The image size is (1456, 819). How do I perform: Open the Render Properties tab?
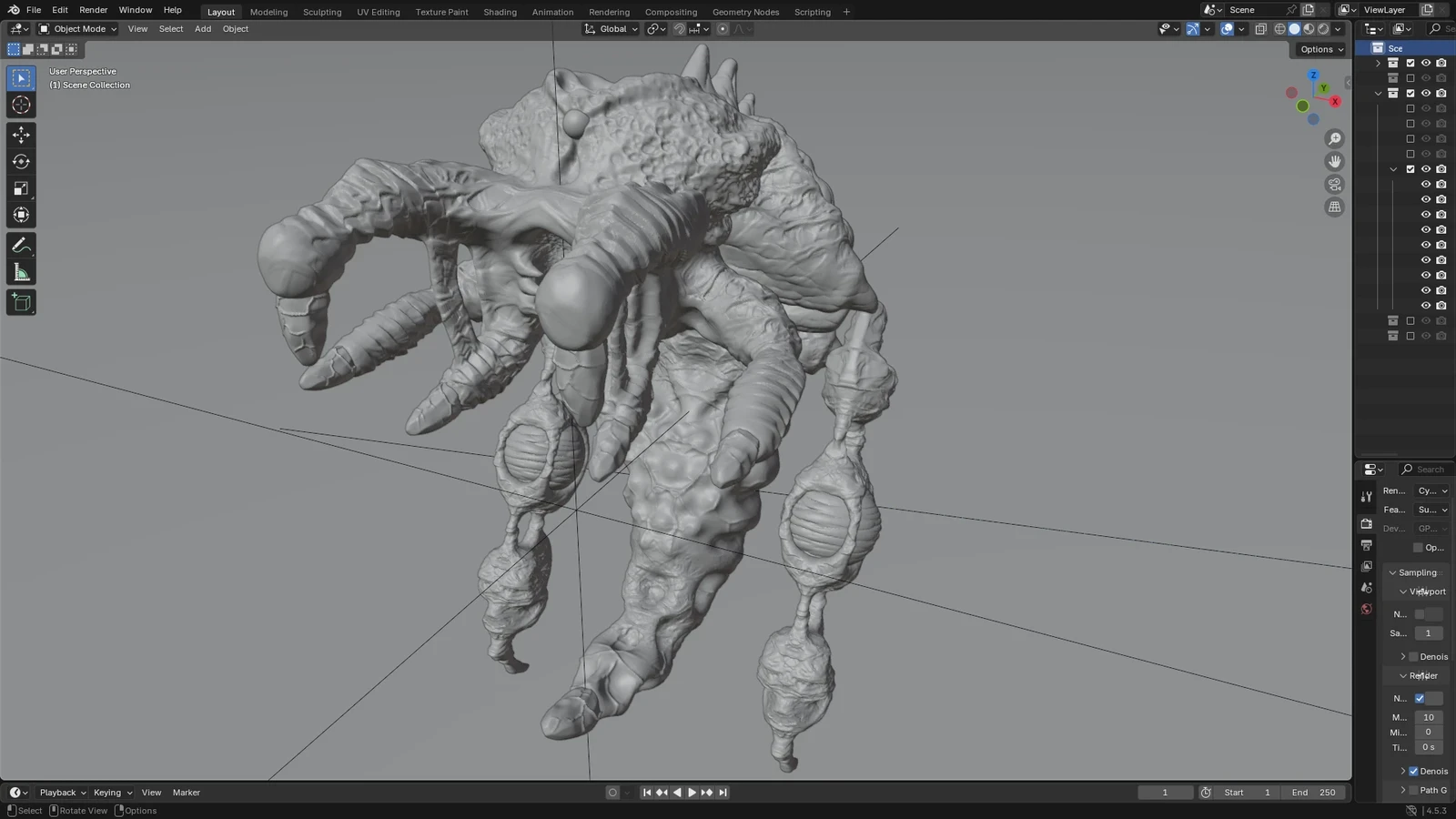tap(1366, 523)
